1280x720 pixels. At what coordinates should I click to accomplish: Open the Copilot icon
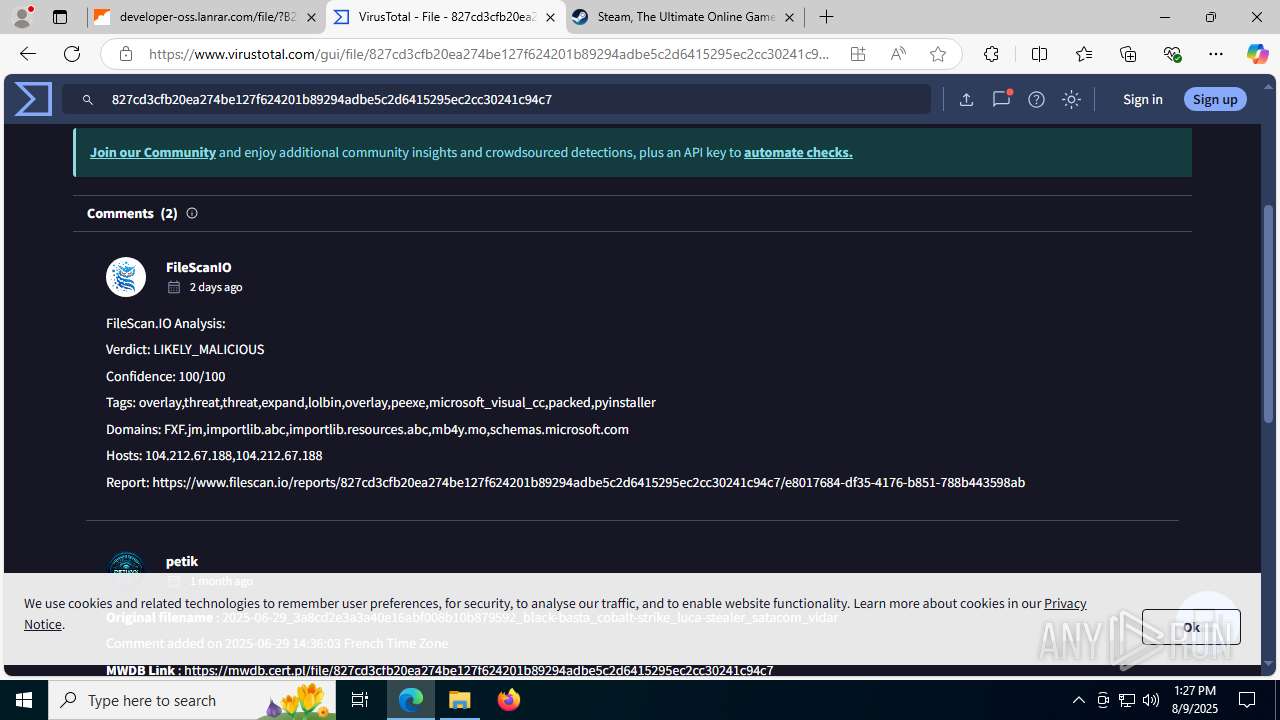point(1257,54)
